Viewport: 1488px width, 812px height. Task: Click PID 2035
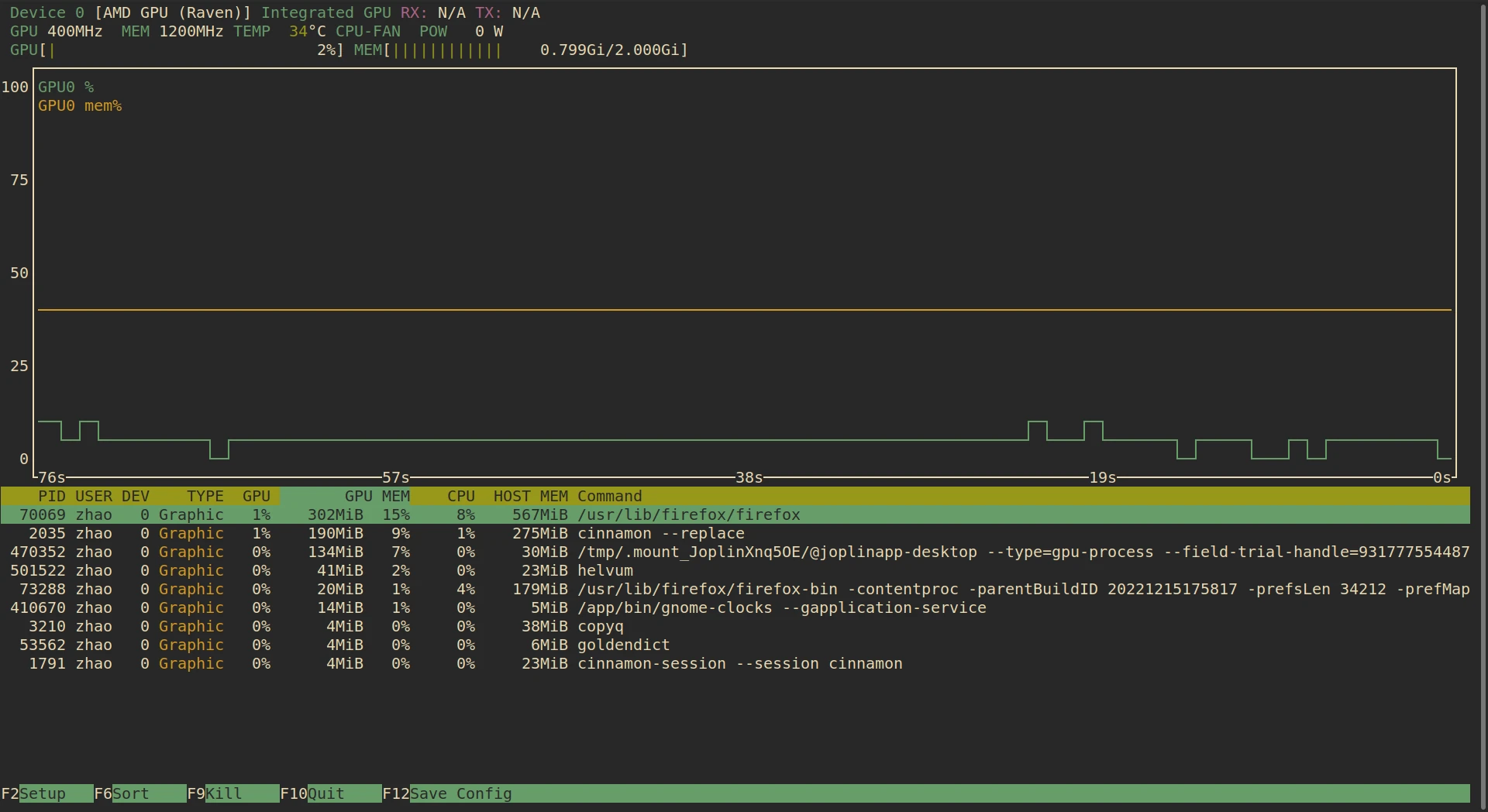point(47,533)
